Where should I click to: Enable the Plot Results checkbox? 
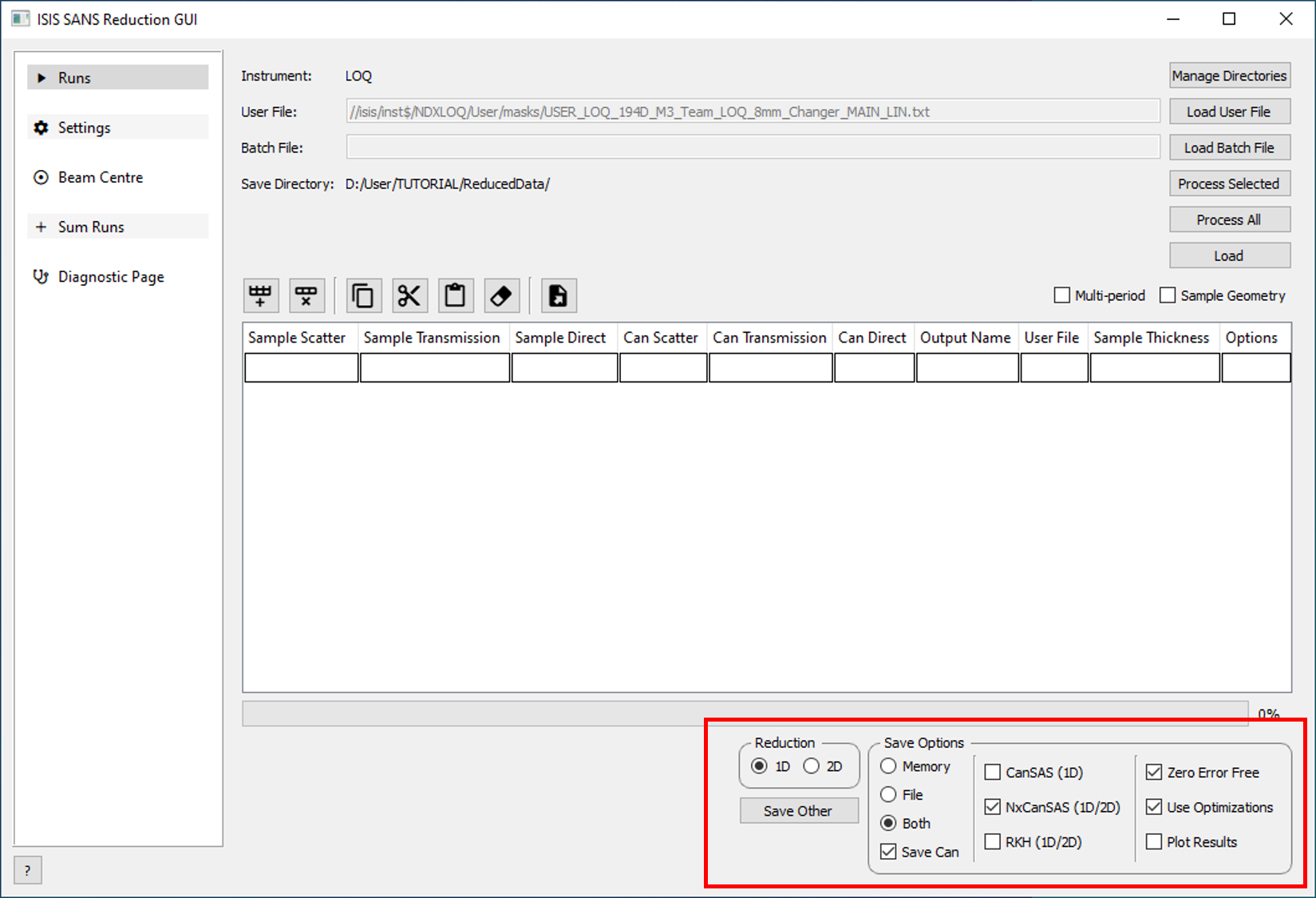point(1154,841)
